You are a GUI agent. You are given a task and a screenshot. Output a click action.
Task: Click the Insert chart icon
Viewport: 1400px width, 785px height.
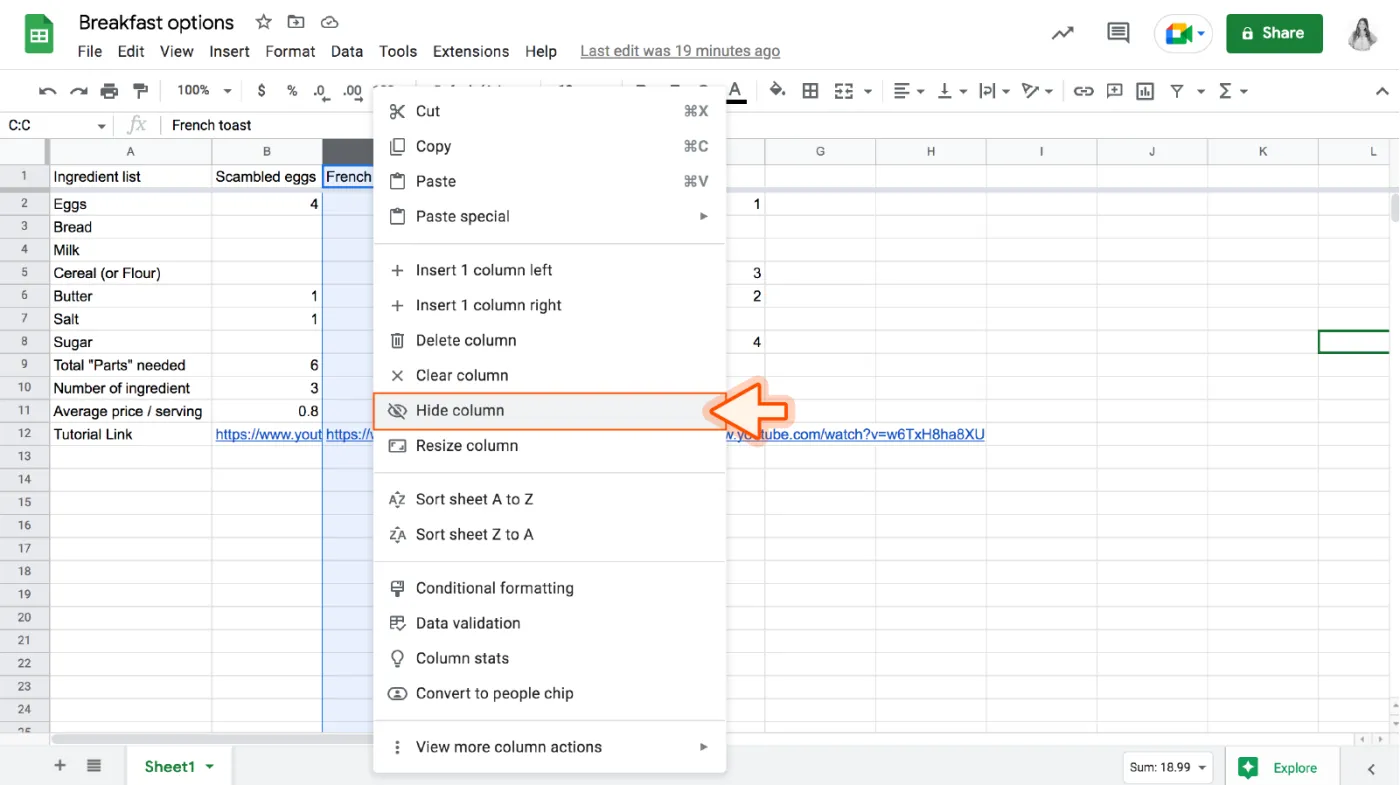1144,91
